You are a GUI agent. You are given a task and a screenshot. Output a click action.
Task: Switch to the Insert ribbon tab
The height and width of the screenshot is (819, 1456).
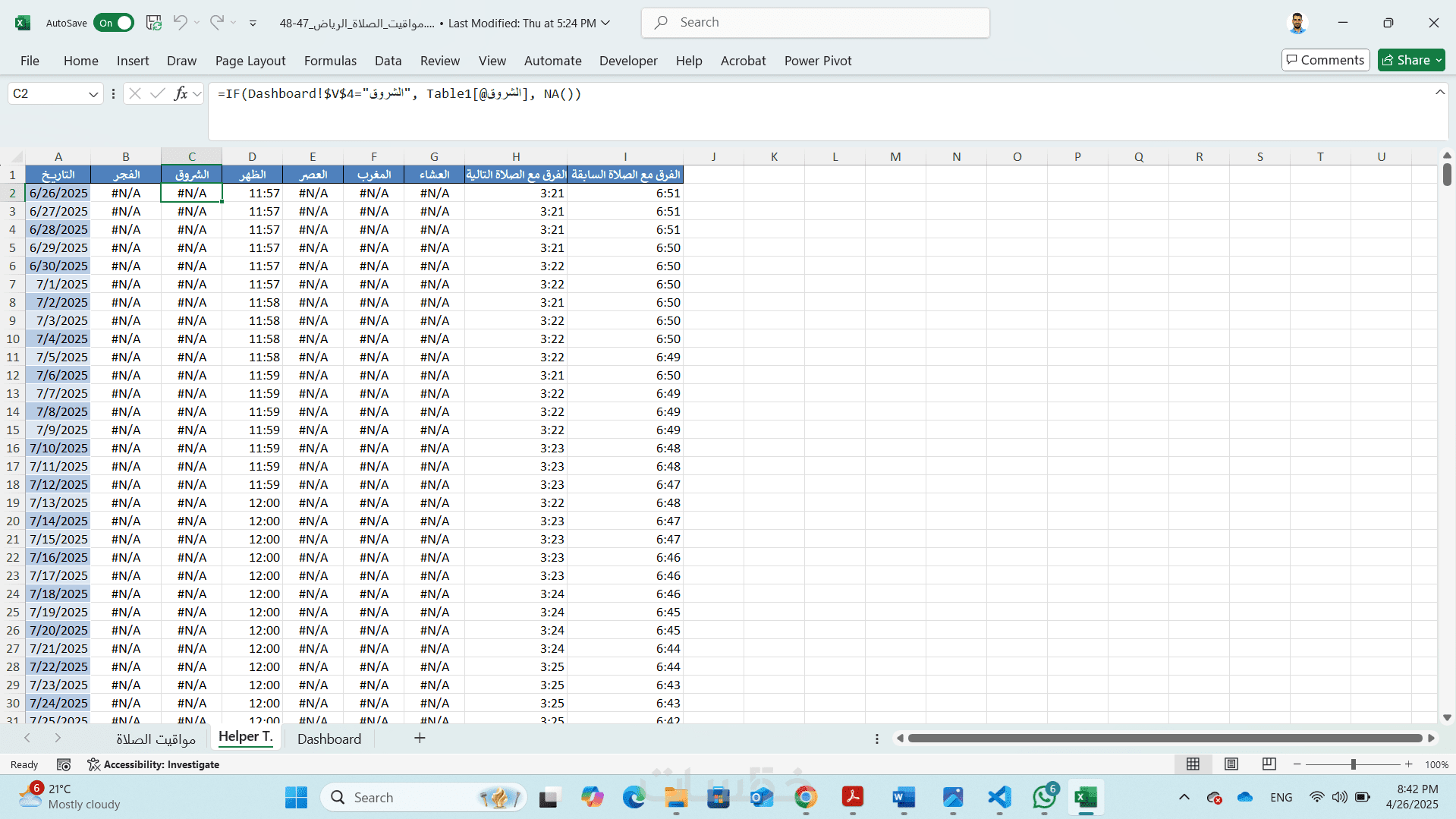pyautogui.click(x=133, y=61)
